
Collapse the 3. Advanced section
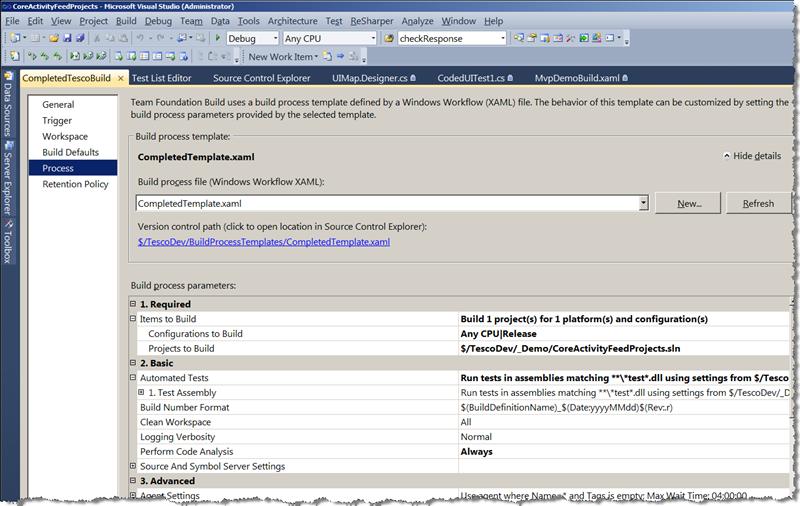[x=133, y=480]
